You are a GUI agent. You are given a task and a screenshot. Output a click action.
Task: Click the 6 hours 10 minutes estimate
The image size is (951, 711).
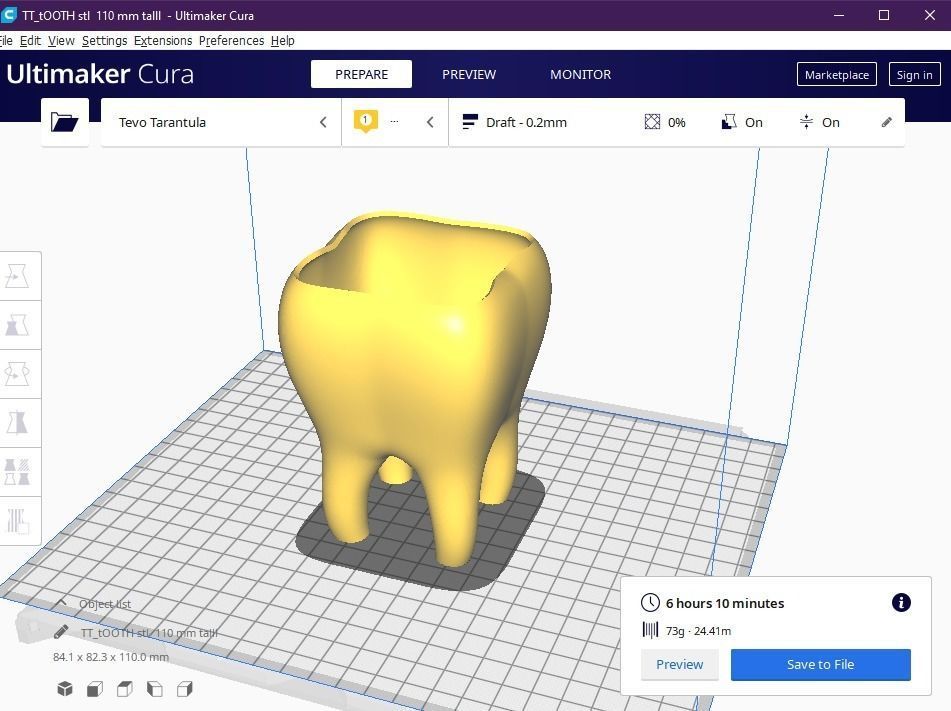click(x=725, y=603)
